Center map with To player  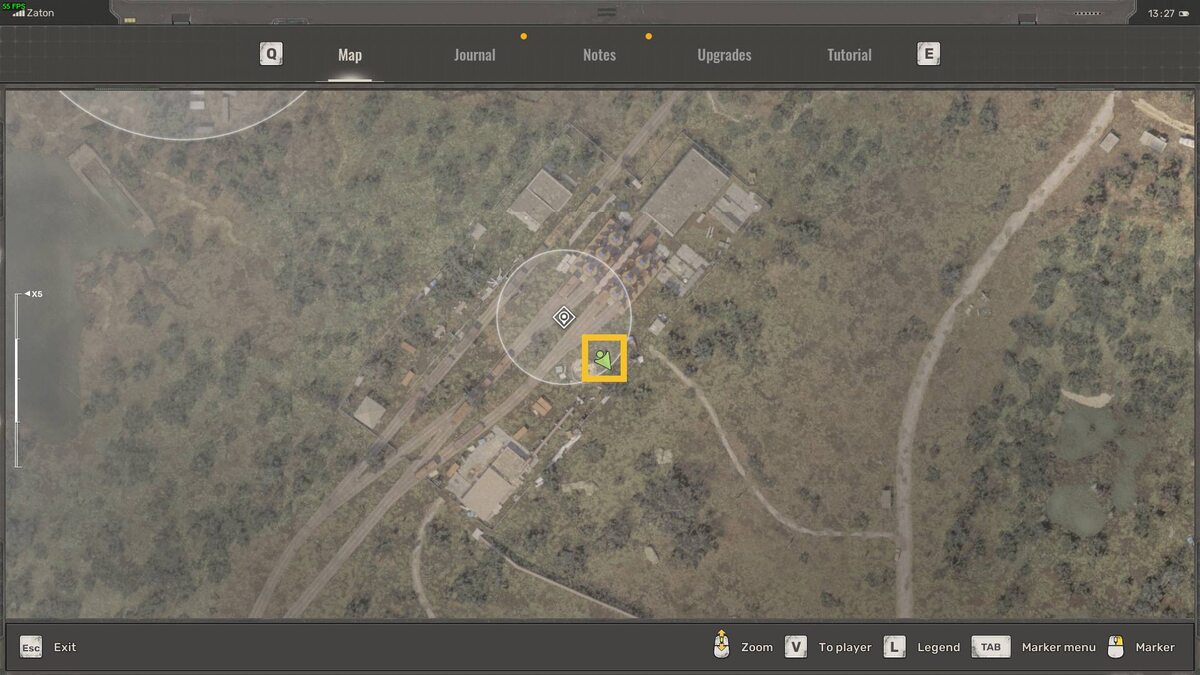tap(845, 647)
